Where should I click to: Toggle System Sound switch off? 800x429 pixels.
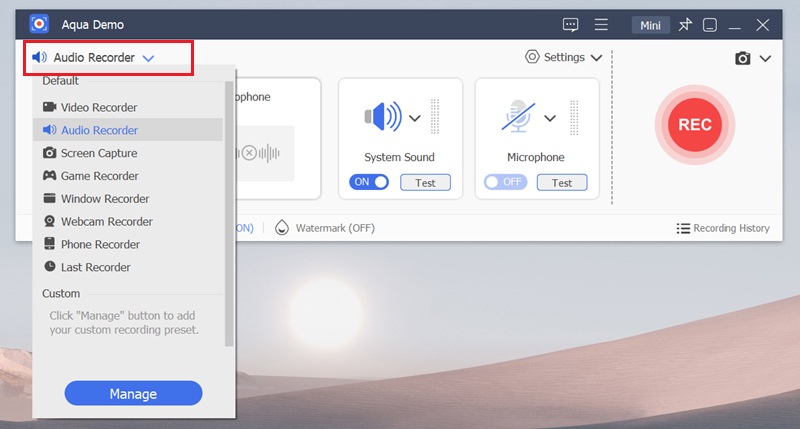[x=369, y=182]
